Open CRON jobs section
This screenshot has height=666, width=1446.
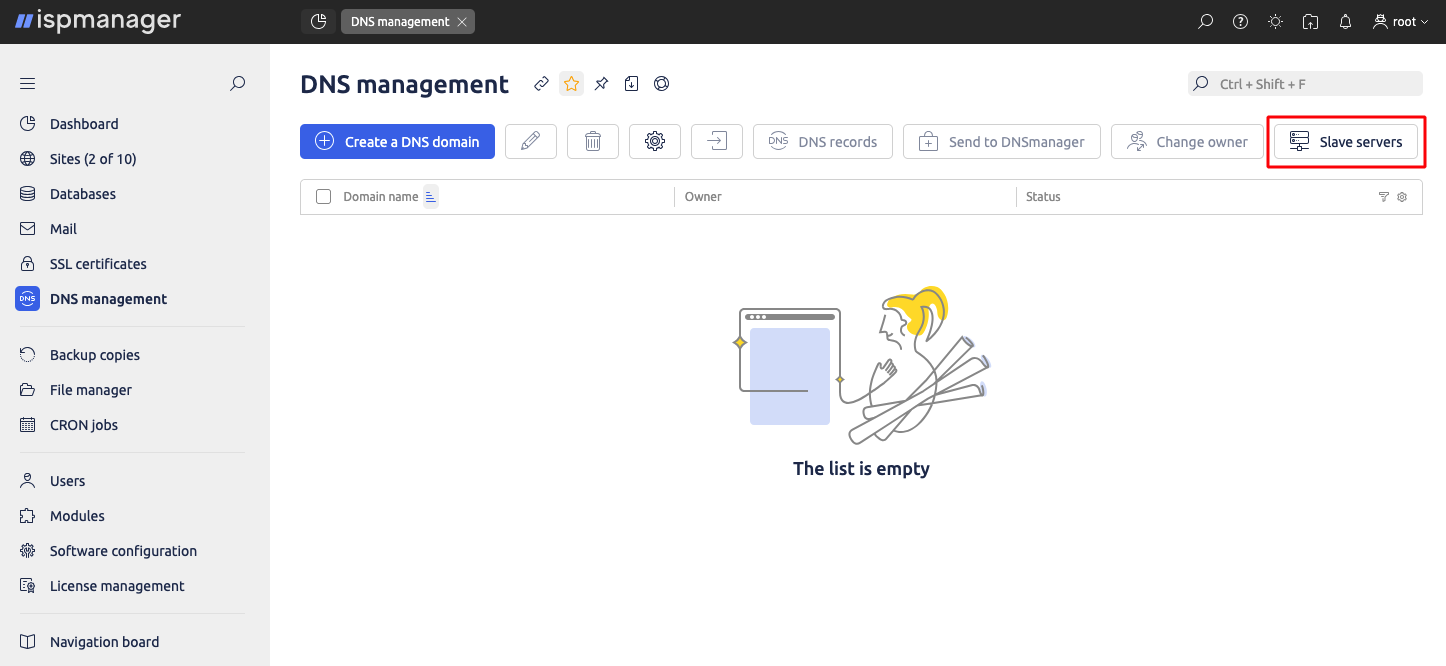coord(84,425)
